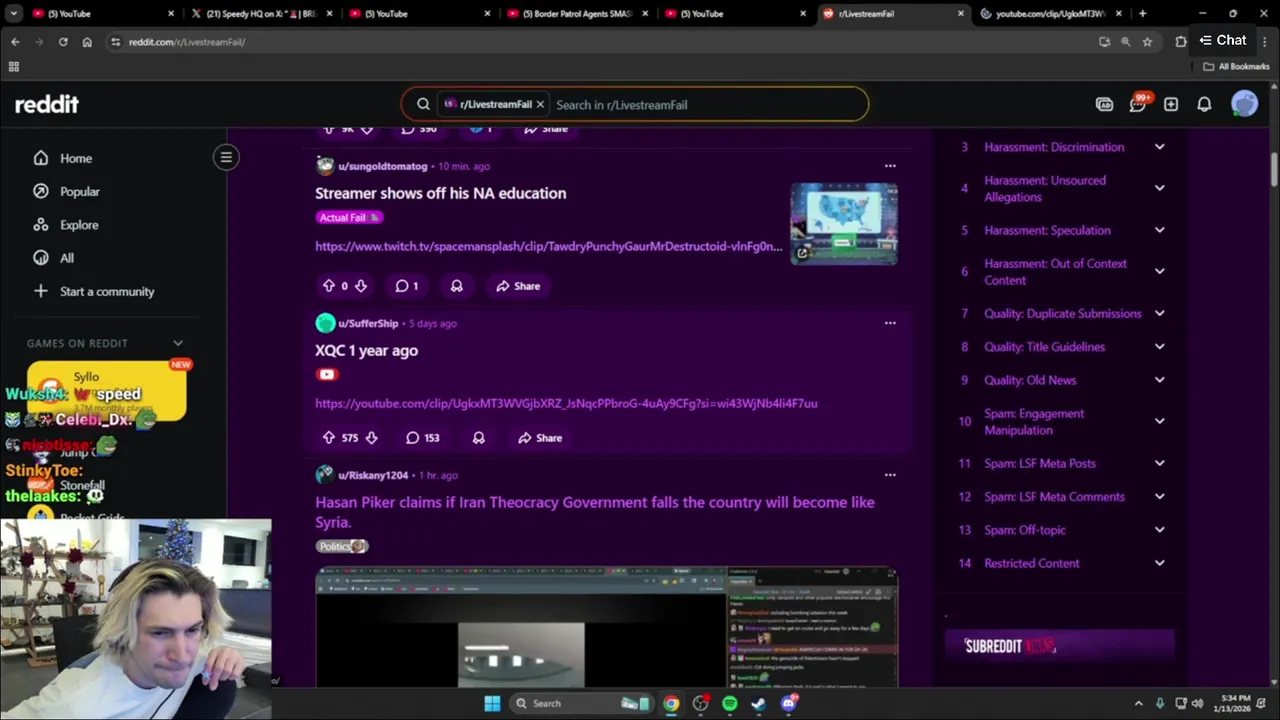Screen dimensions: 1280x720
Task: Click the Actual Fail flair tag
Action: (349, 217)
